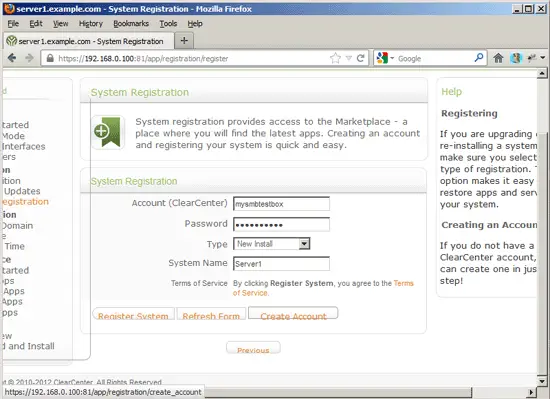Open Interfaces link in sidebar
Viewport: 550px width, 399px height.
[24, 146]
